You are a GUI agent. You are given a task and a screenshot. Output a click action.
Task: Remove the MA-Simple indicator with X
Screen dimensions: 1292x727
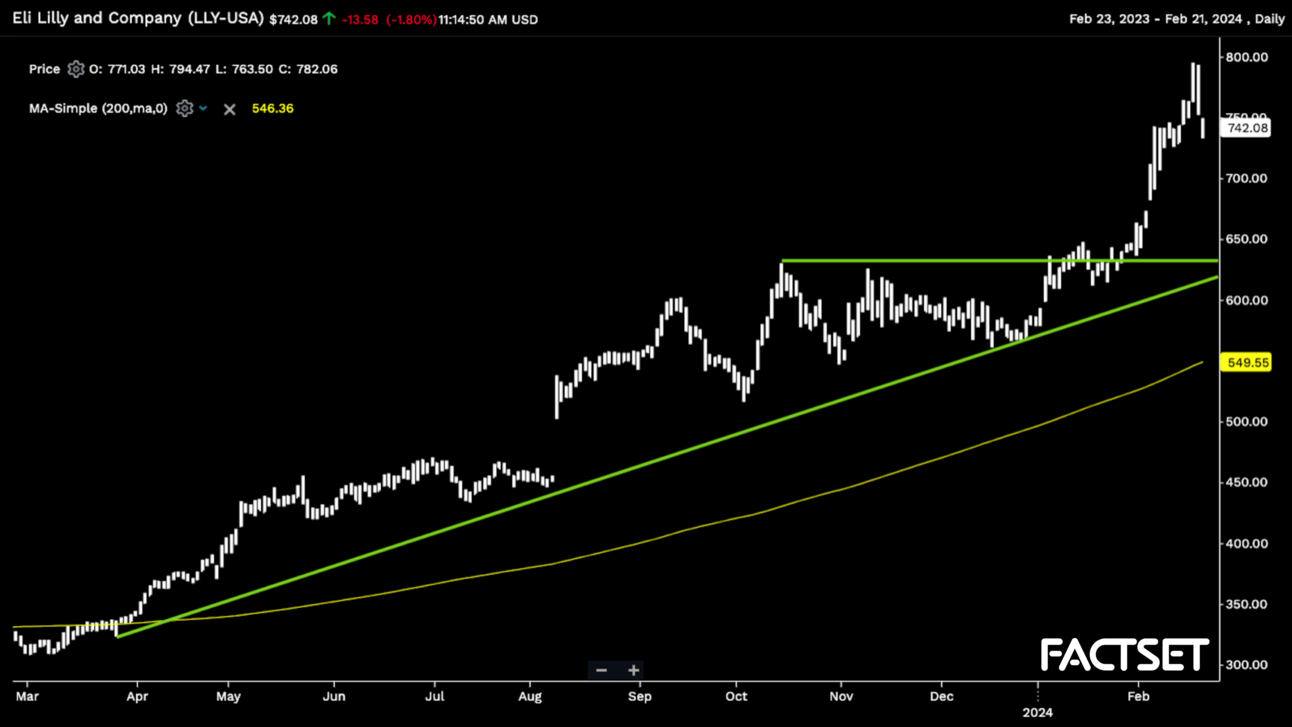[230, 109]
